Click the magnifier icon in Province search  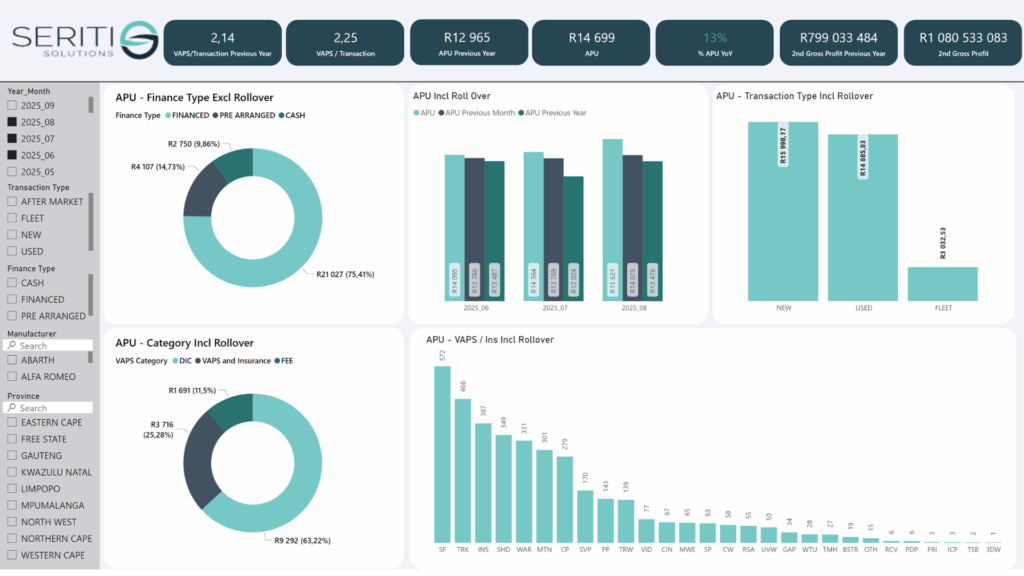tap(12, 408)
